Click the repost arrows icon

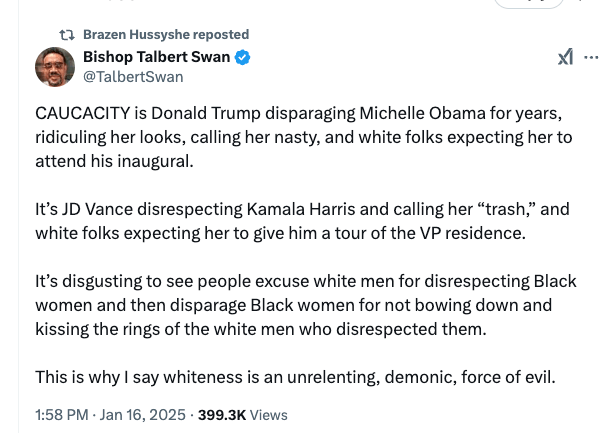click(67, 34)
